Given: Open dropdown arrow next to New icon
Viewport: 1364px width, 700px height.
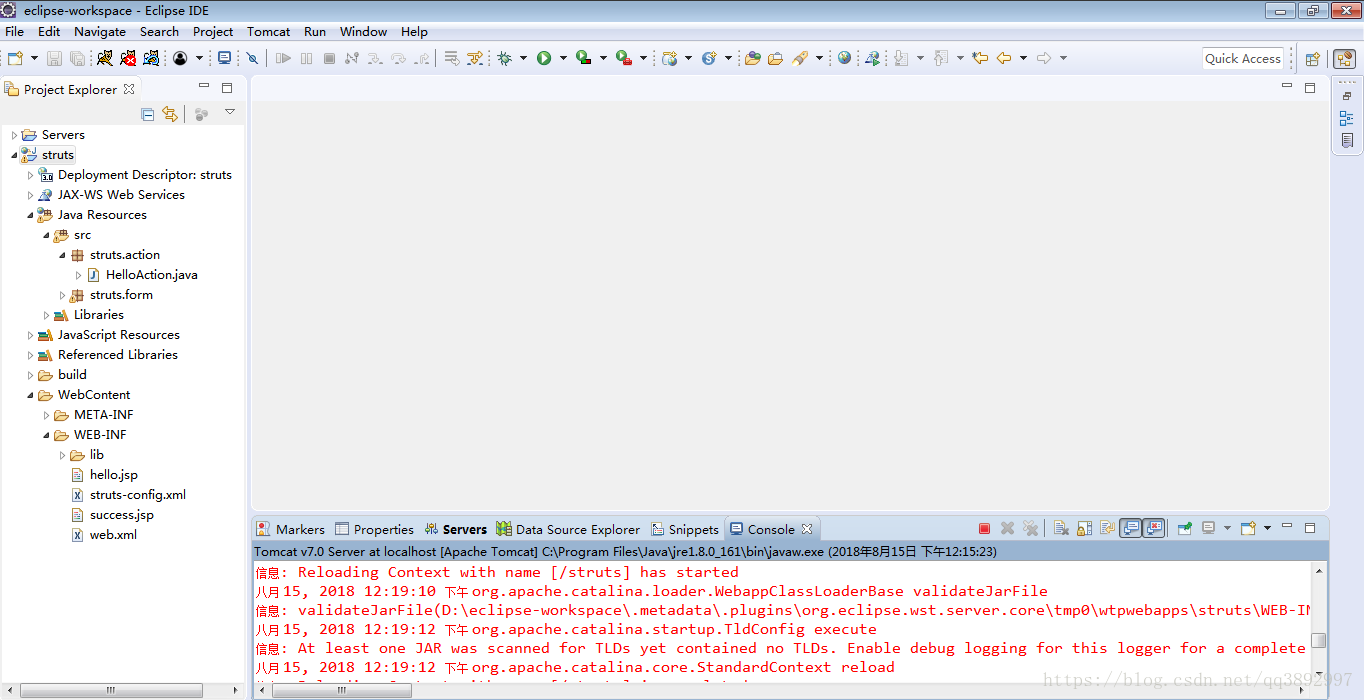Looking at the screenshot, I should [x=34, y=58].
